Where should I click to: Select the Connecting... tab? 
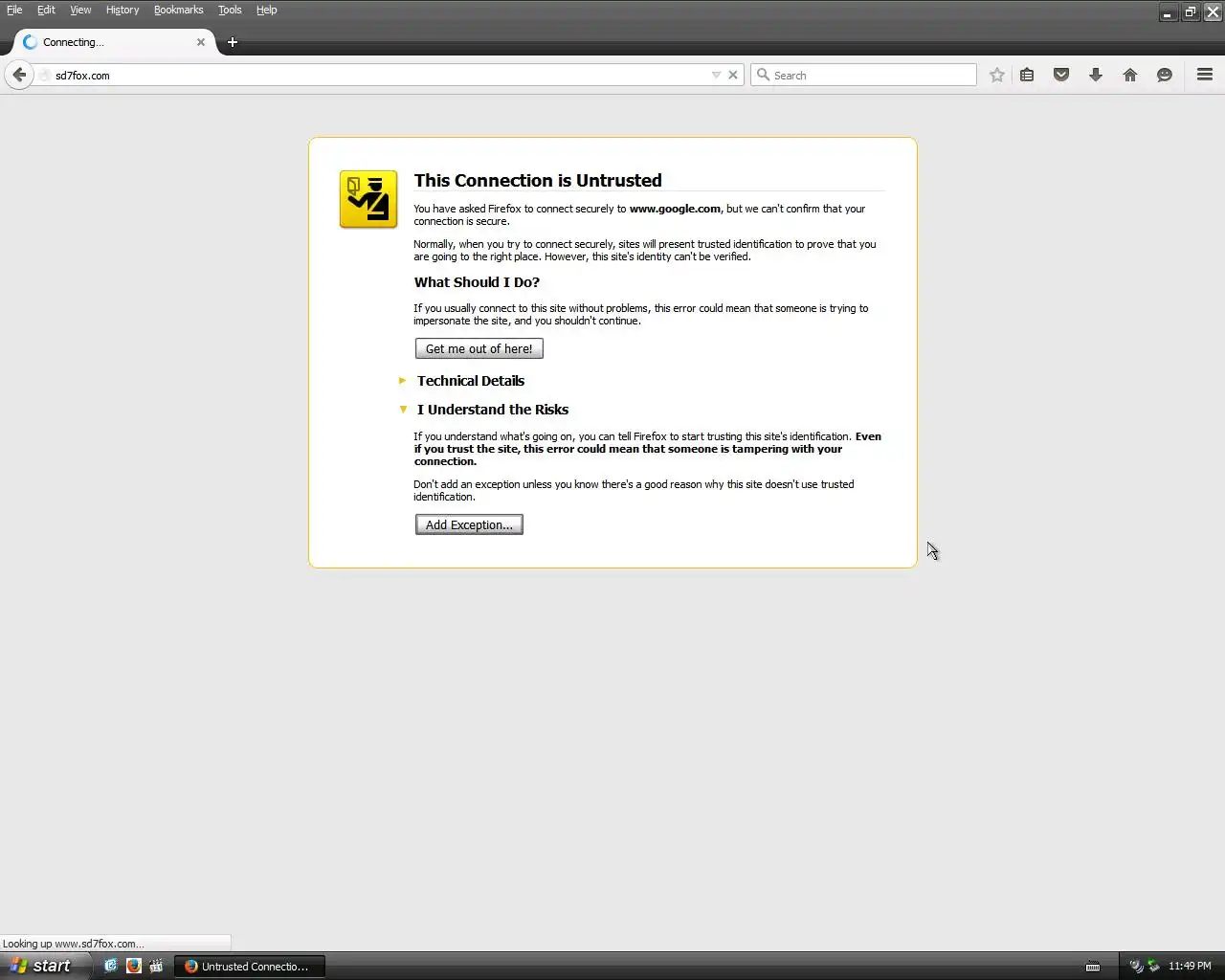tap(113, 42)
